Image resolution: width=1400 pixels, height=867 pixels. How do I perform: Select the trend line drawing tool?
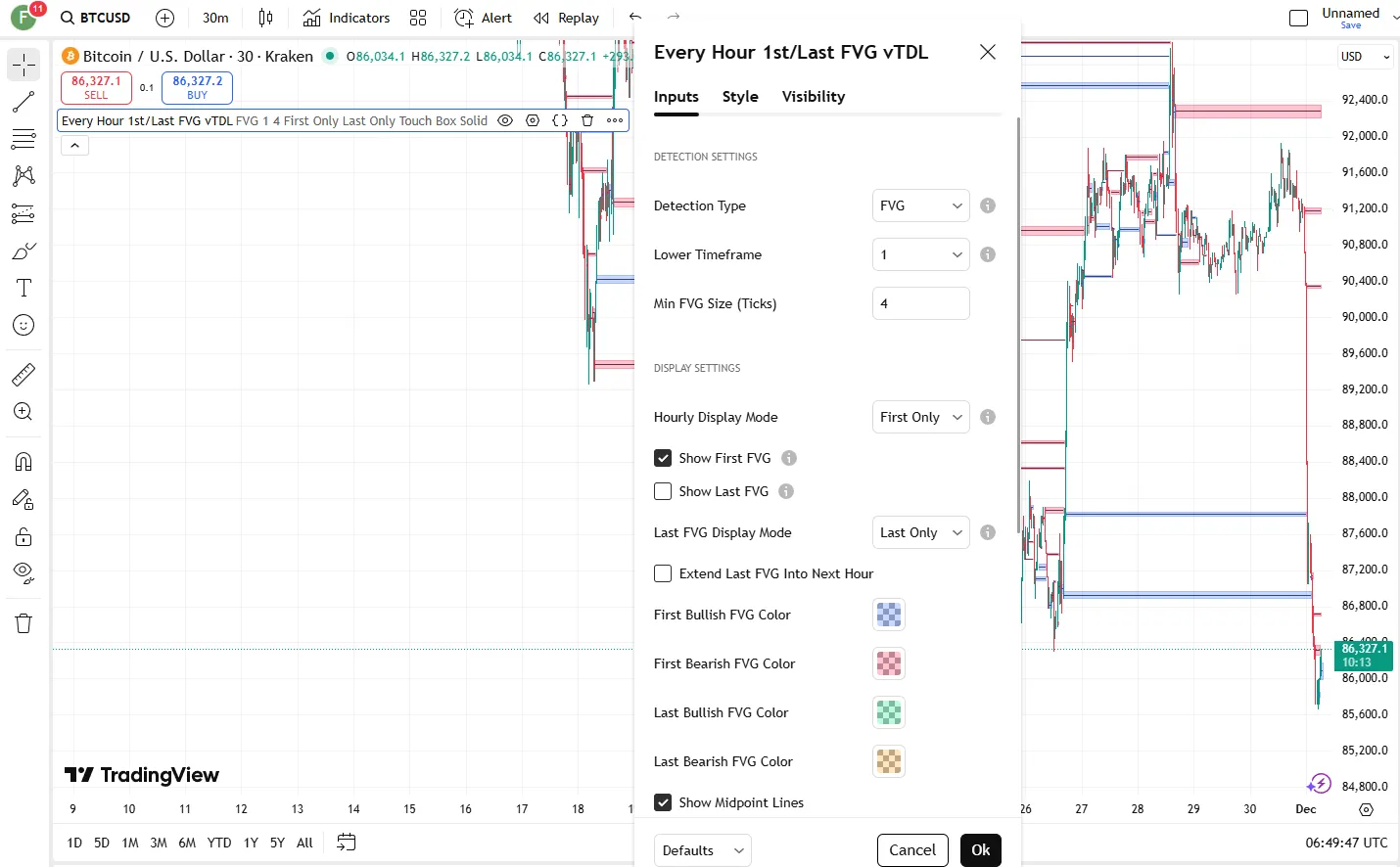pyautogui.click(x=23, y=102)
